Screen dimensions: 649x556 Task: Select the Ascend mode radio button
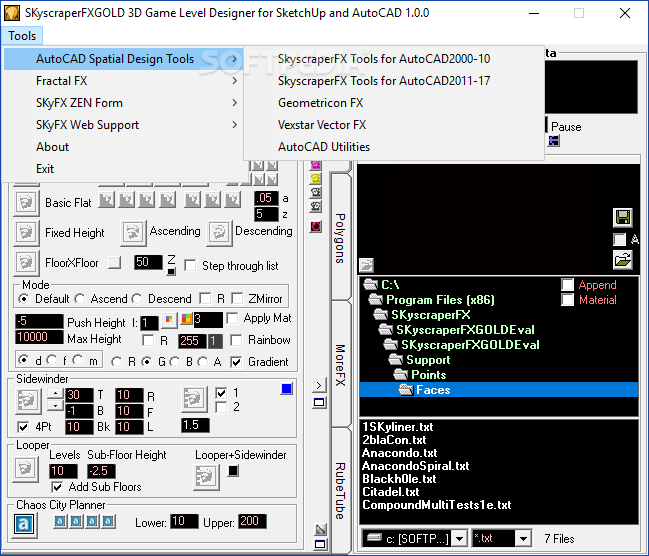click(x=80, y=298)
